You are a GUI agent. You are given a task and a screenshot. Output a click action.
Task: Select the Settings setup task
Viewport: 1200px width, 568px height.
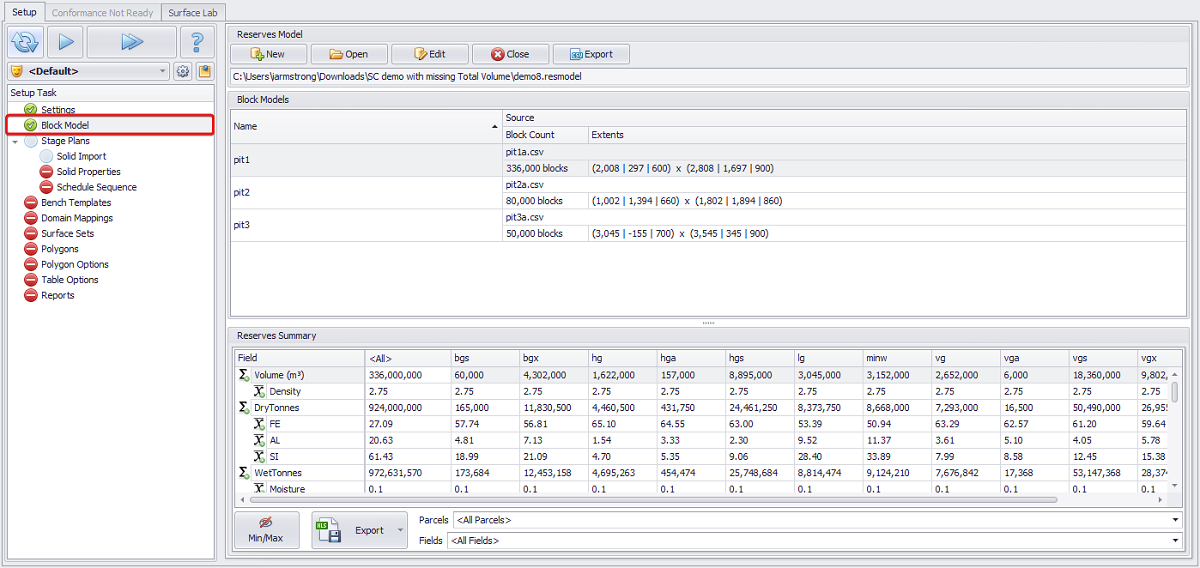pos(58,110)
